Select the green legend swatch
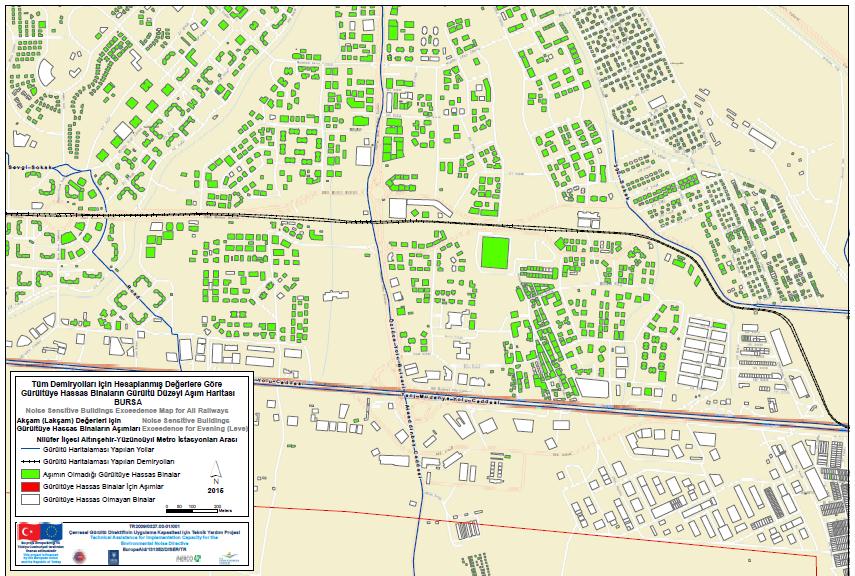 click(x=28, y=473)
